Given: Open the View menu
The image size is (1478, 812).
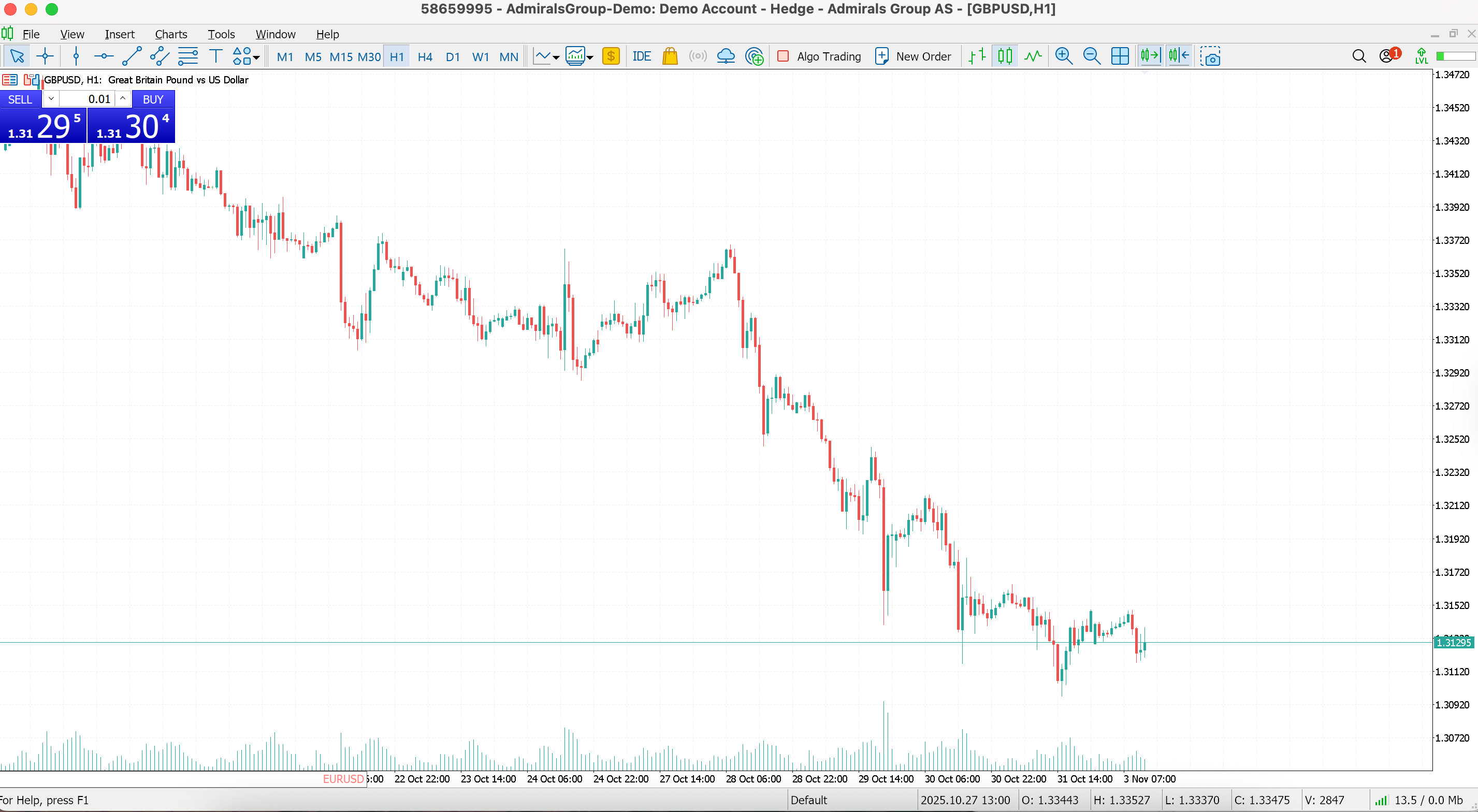Looking at the screenshot, I should tap(71, 34).
